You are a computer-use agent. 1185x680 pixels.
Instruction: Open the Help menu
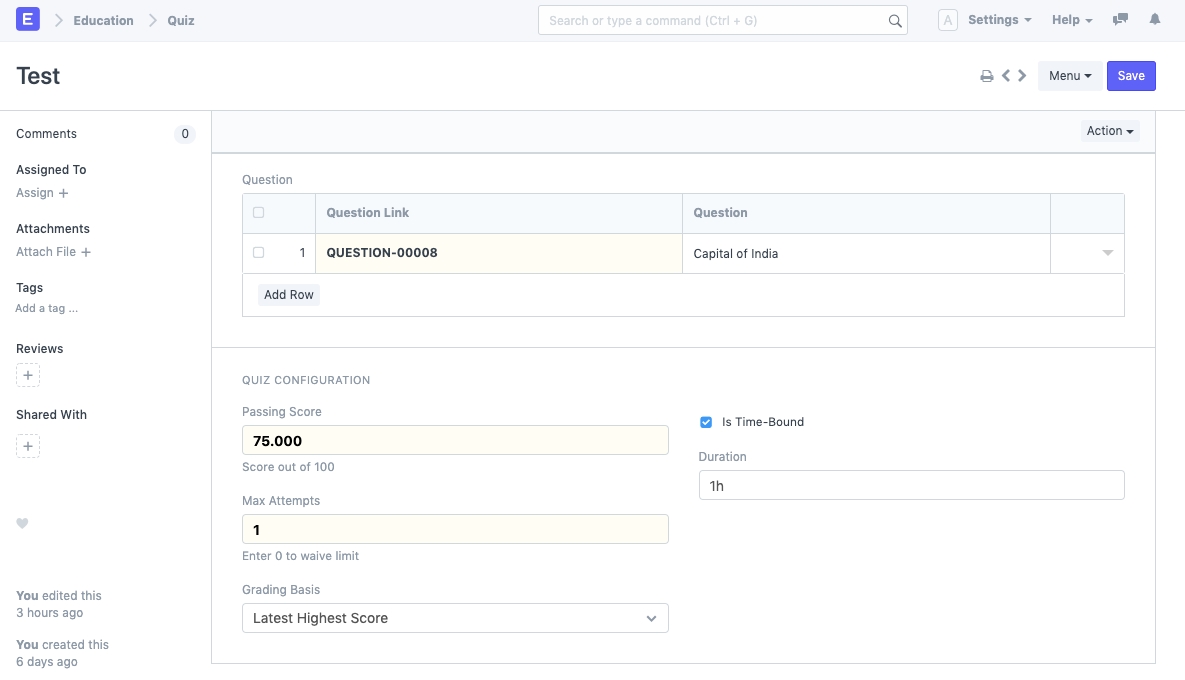pyautogui.click(x=1072, y=20)
